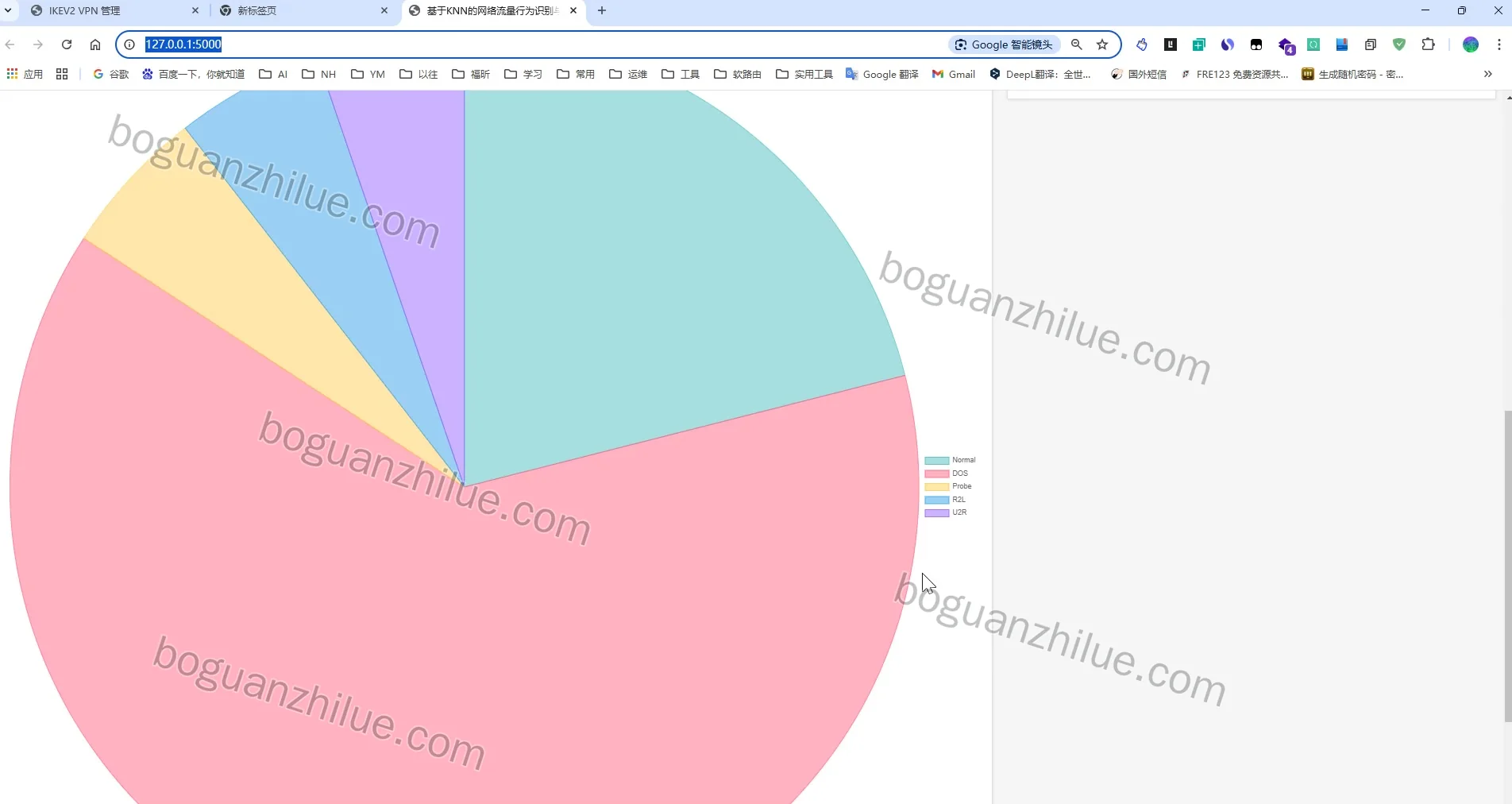Open the DeepL翻译 bookmark
This screenshot has height=804, width=1512.
tap(1040, 74)
